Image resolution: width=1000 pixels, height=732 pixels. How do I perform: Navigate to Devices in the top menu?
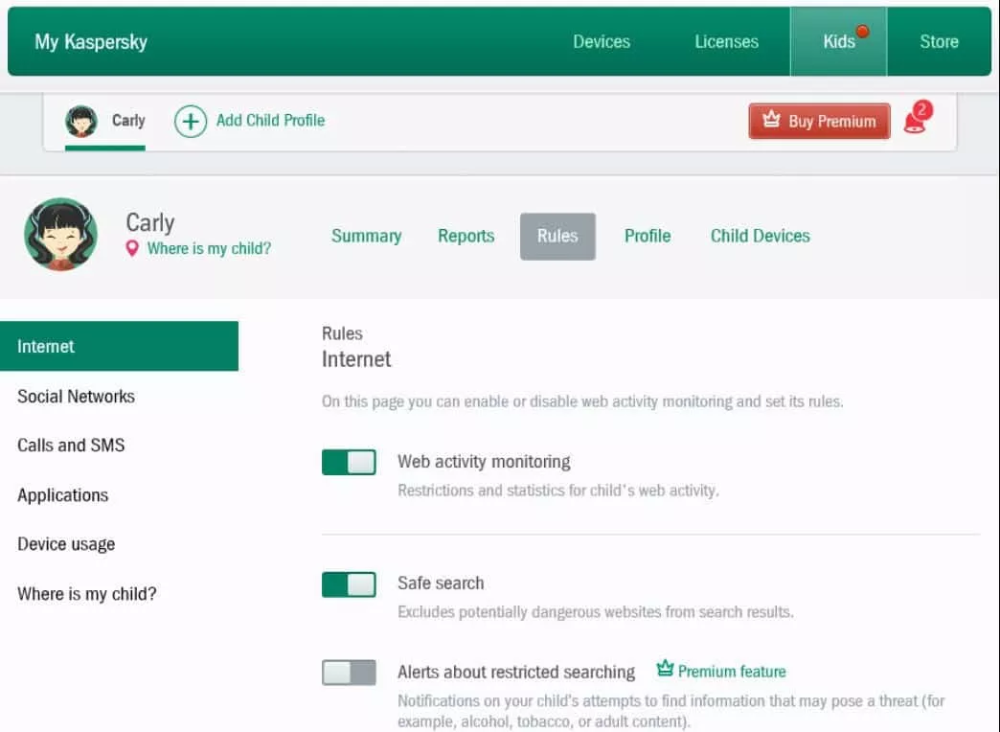[x=601, y=42]
